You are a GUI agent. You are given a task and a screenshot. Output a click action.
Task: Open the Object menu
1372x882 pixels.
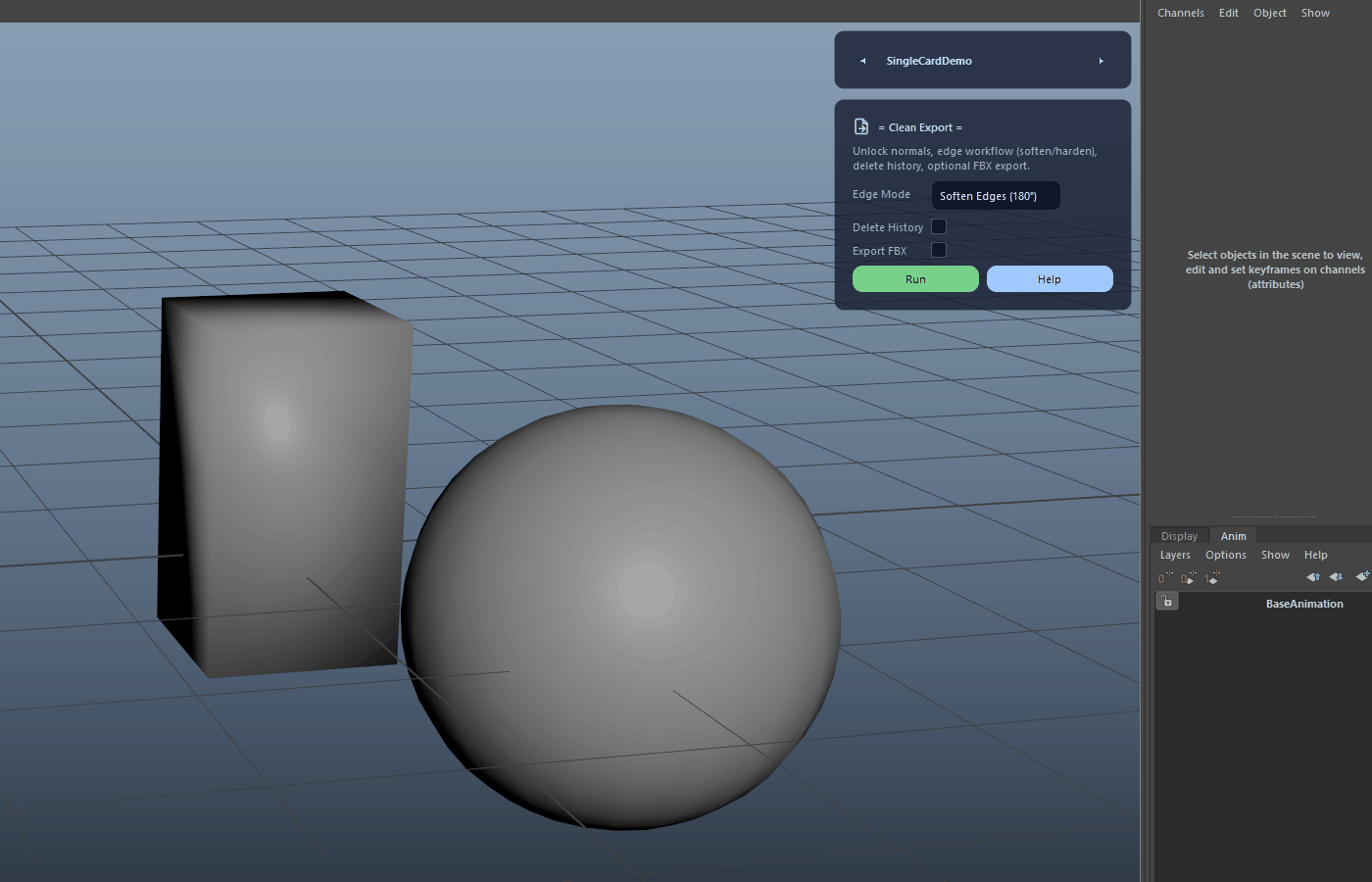pos(1270,13)
